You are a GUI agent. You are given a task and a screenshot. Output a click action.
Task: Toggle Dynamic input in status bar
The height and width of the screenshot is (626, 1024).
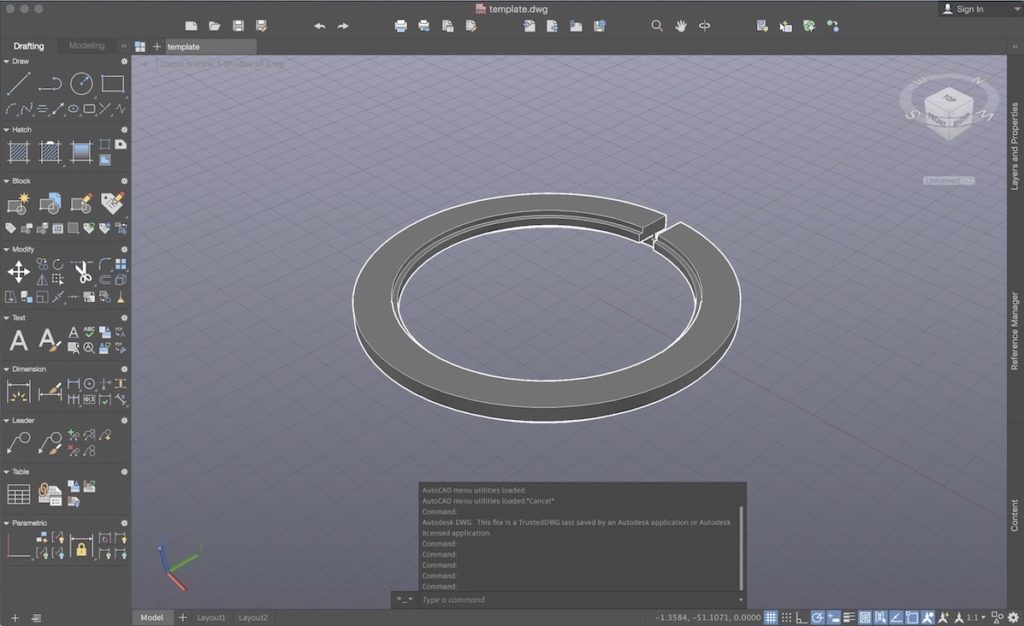[x=833, y=618]
